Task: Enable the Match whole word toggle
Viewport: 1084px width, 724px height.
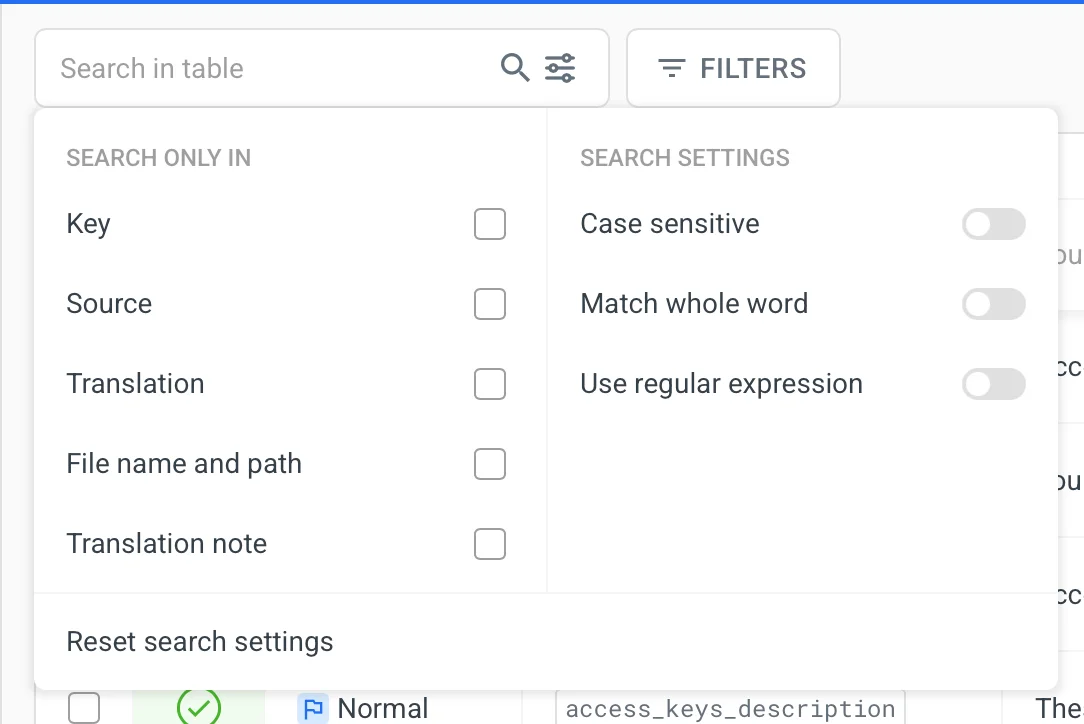Action: tap(994, 304)
